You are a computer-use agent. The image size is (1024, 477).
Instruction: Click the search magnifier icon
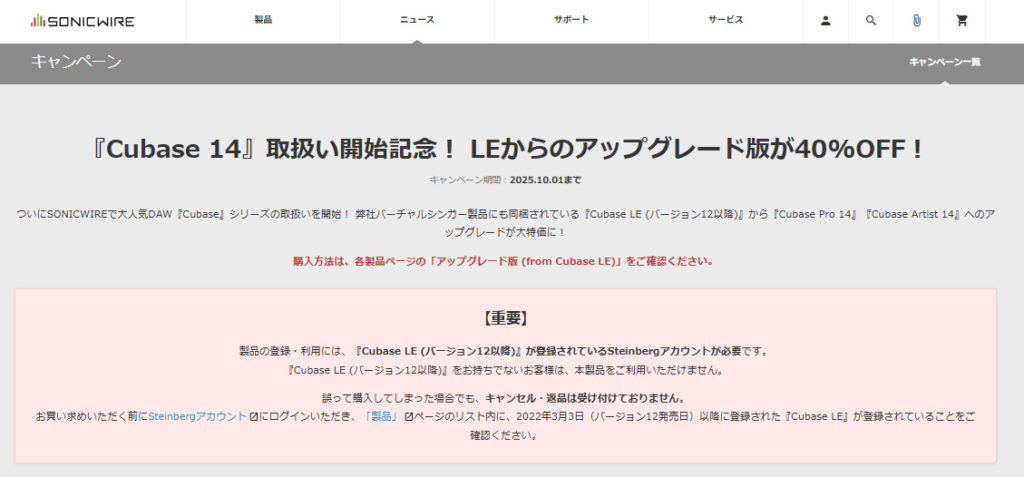click(x=870, y=21)
